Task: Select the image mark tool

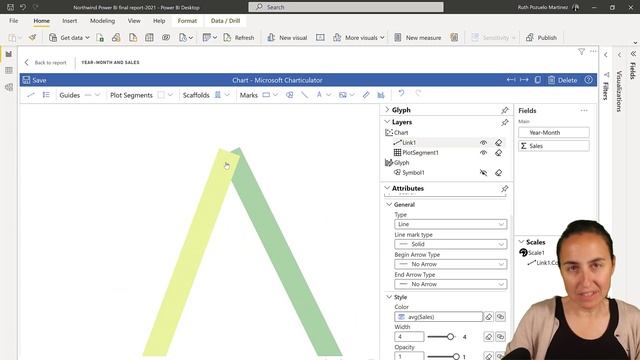Action: tap(343, 95)
